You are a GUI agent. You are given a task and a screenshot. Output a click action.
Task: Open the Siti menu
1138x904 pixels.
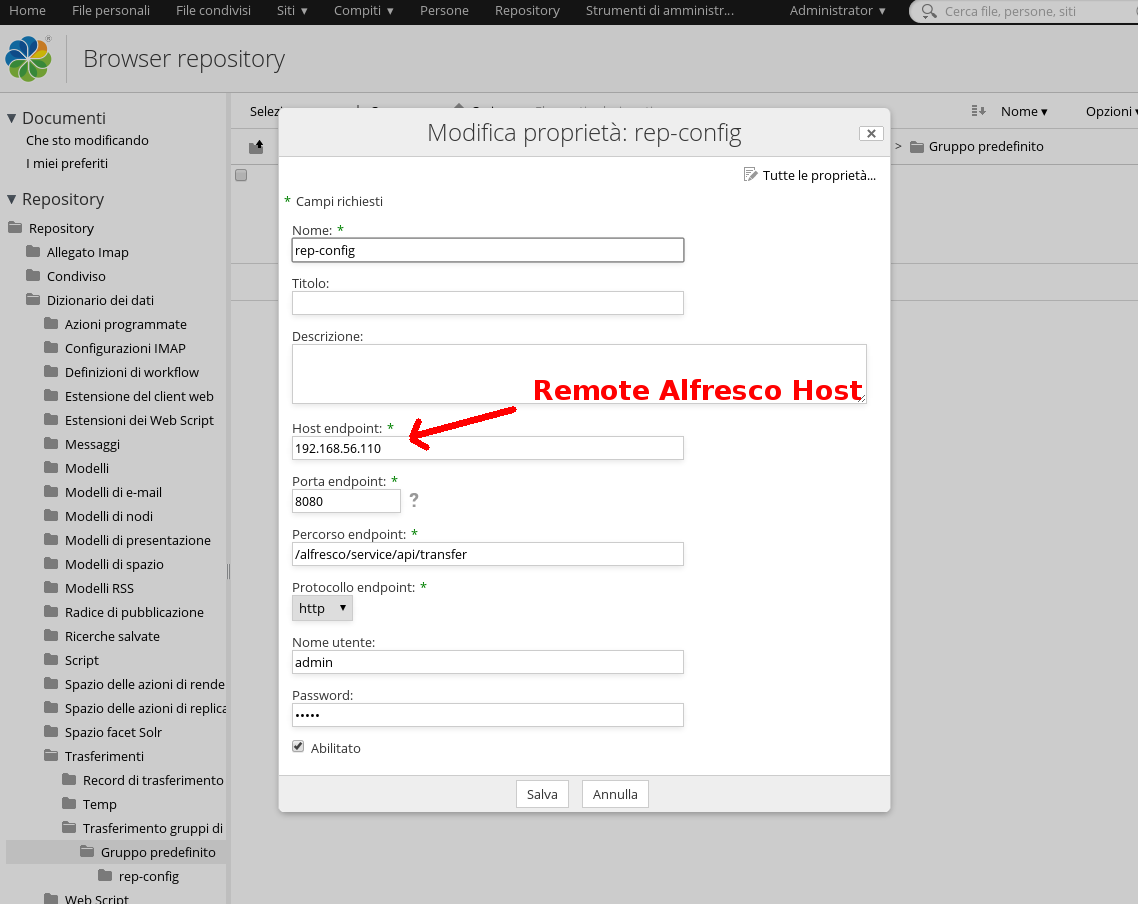tap(292, 11)
